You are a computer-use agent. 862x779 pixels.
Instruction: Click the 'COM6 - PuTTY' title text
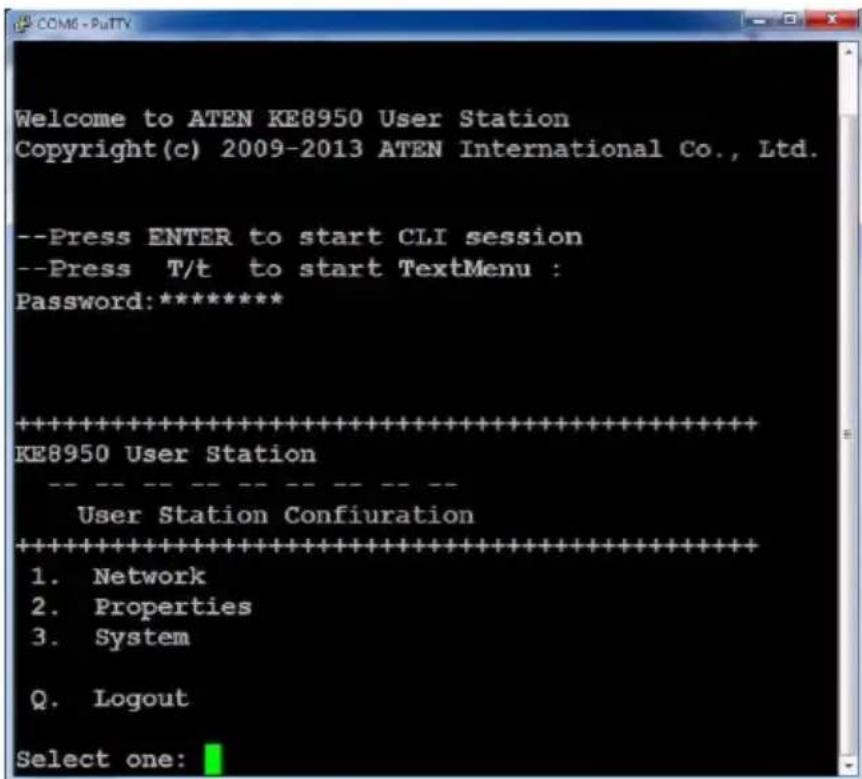pyautogui.click(x=84, y=24)
